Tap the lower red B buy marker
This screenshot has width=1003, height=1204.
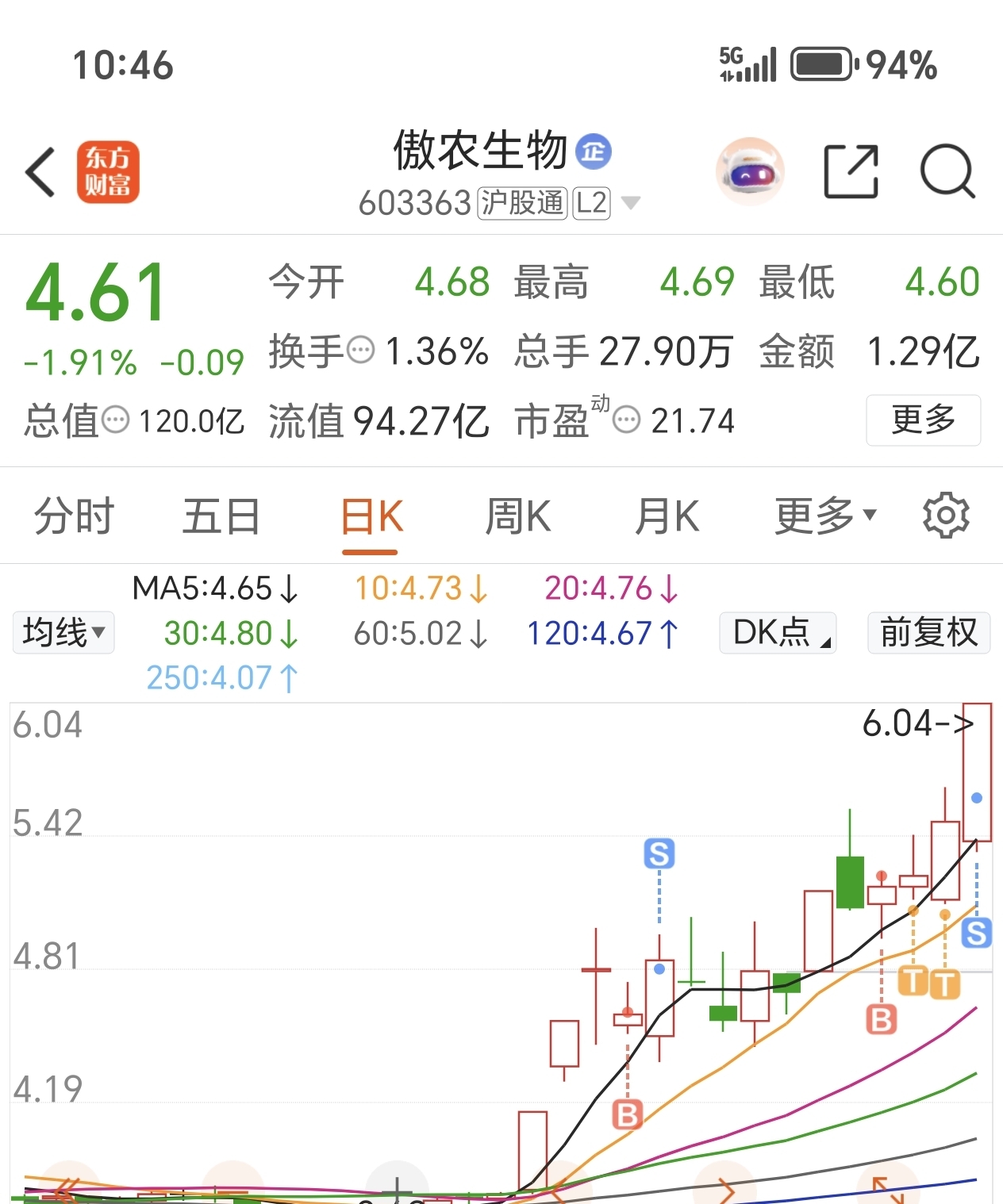tap(628, 1114)
